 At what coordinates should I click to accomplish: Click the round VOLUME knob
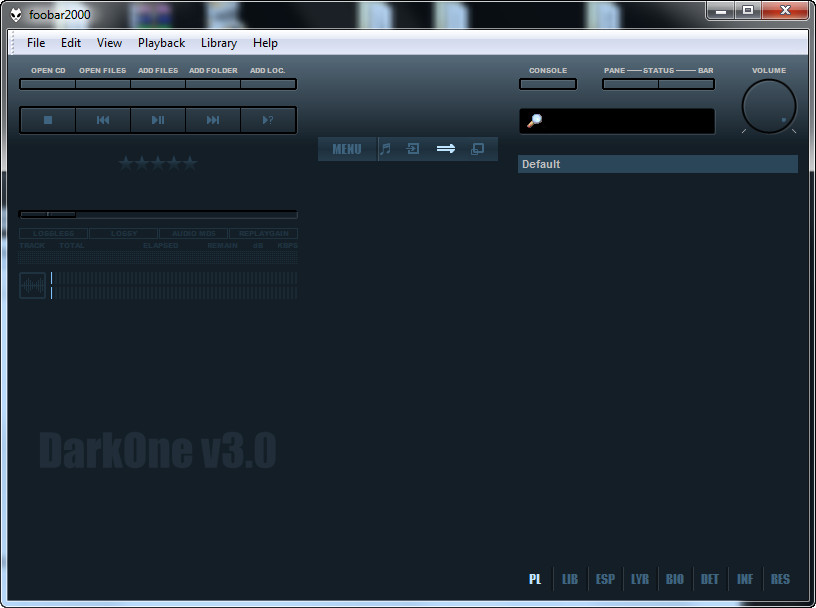(x=769, y=106)
